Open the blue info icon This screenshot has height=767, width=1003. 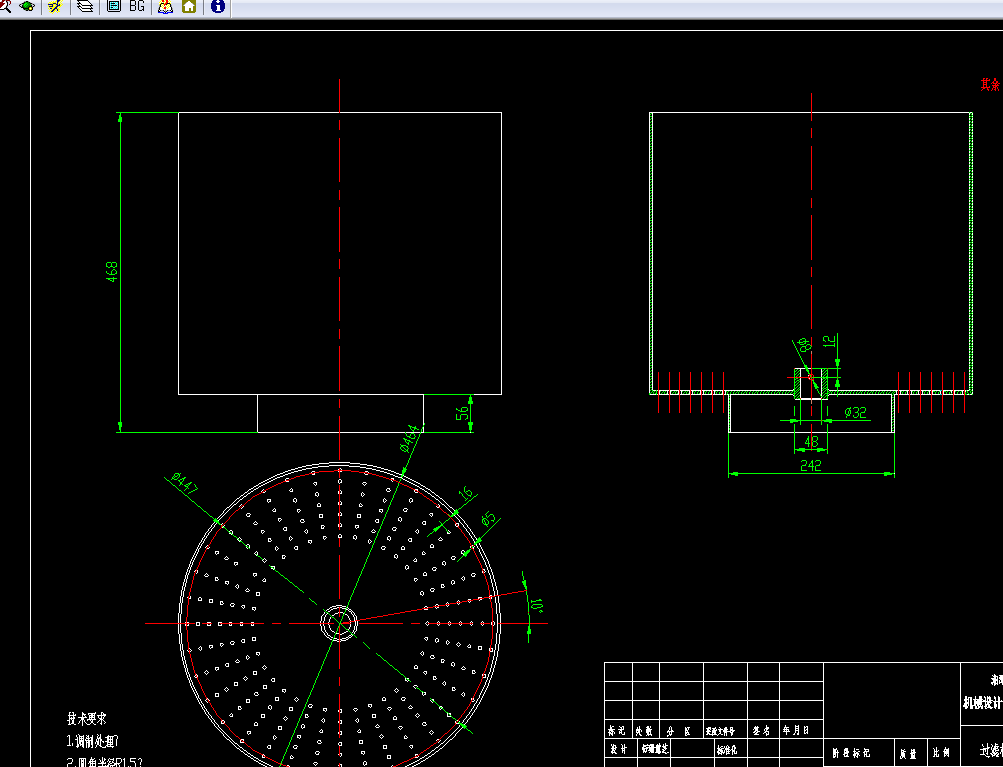coord(217,6)
